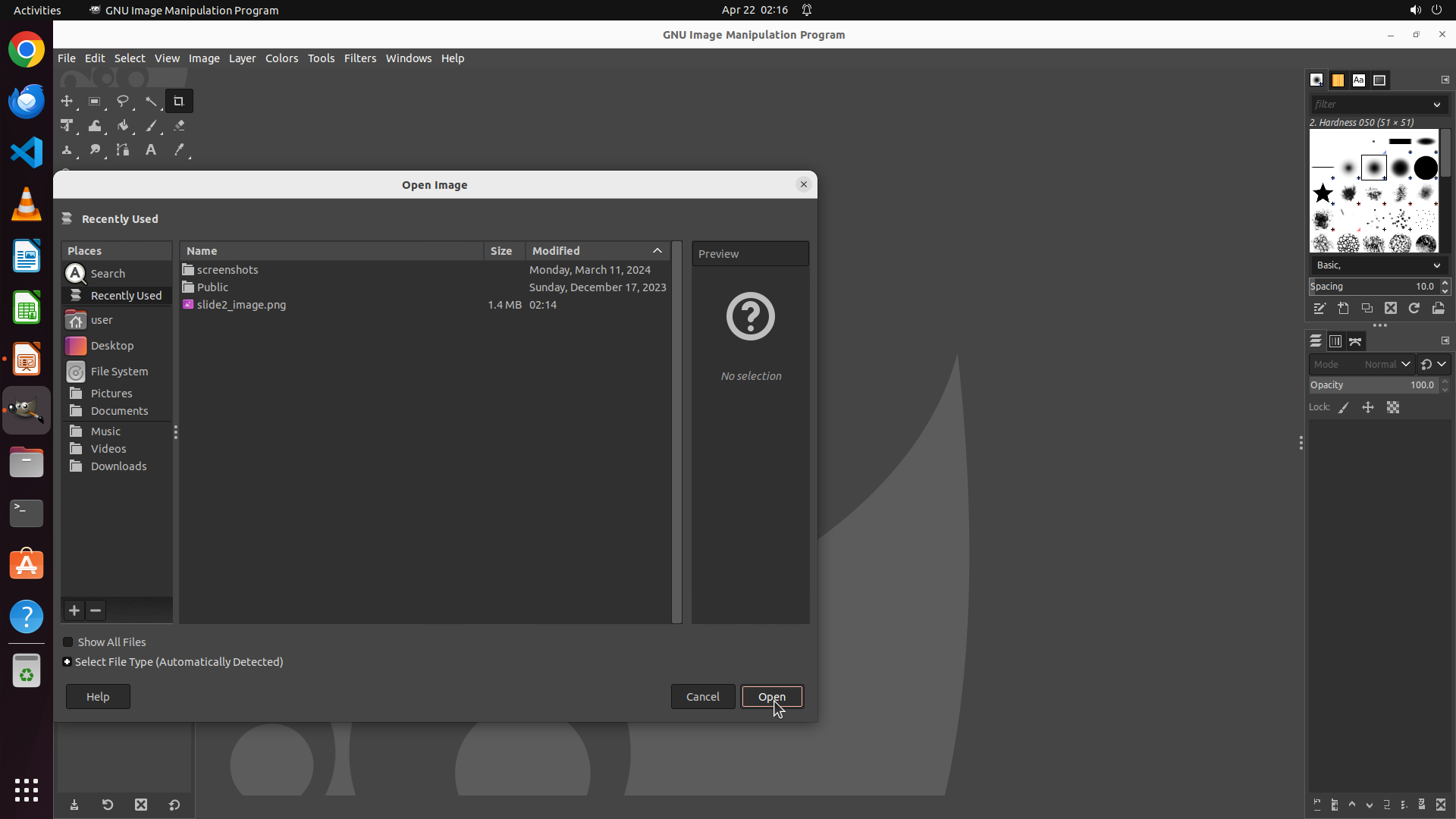Screen dimensions: 1456x819
Task: Choose the Bucket Fill tool
Action: pos(123,126)
